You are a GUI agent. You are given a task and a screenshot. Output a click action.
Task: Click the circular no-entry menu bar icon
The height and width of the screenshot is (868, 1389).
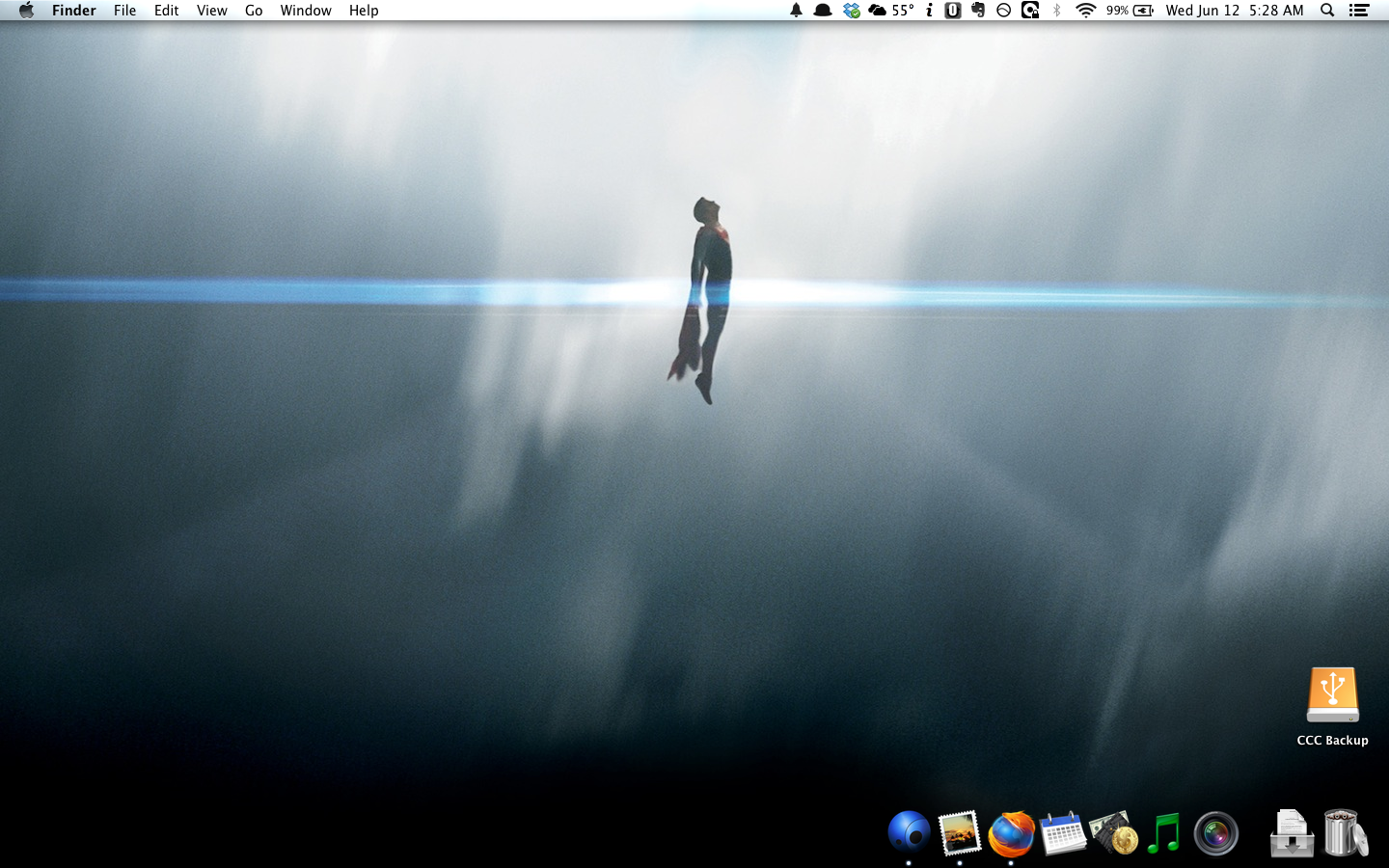(1003, 11)
